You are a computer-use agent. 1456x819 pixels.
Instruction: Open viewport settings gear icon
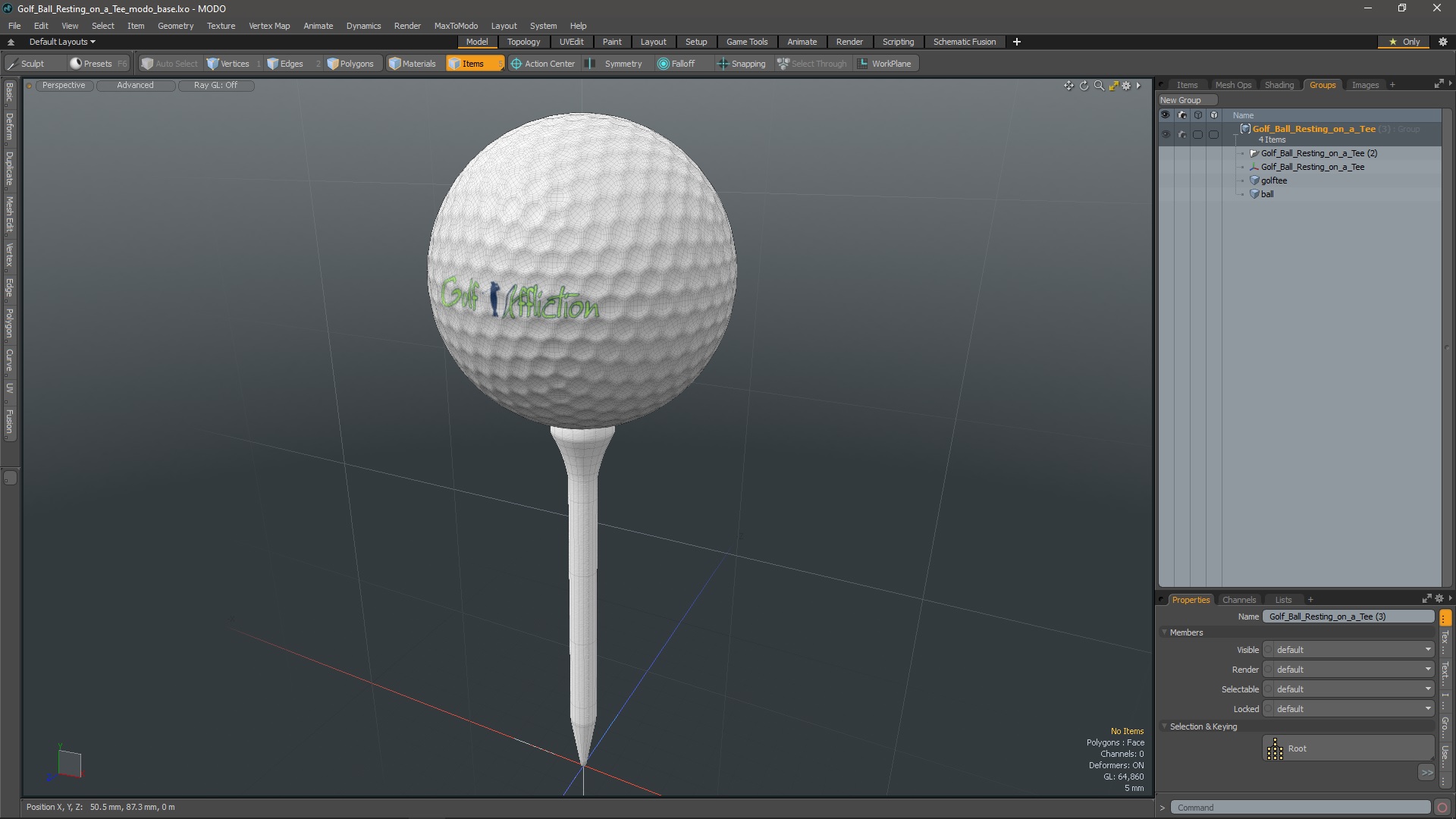point(1126,86)
